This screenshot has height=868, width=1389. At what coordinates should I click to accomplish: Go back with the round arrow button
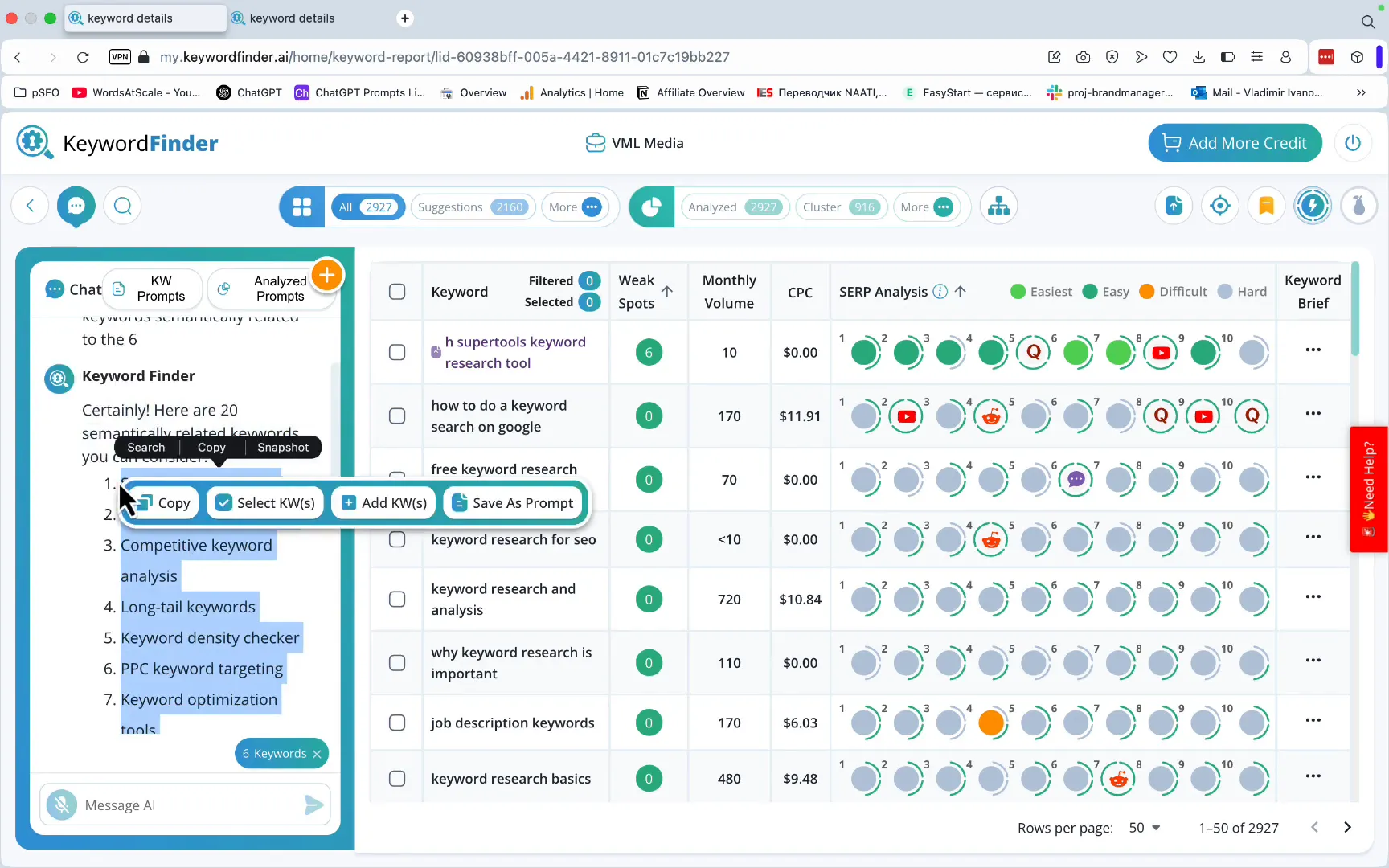tap(30, 207)
